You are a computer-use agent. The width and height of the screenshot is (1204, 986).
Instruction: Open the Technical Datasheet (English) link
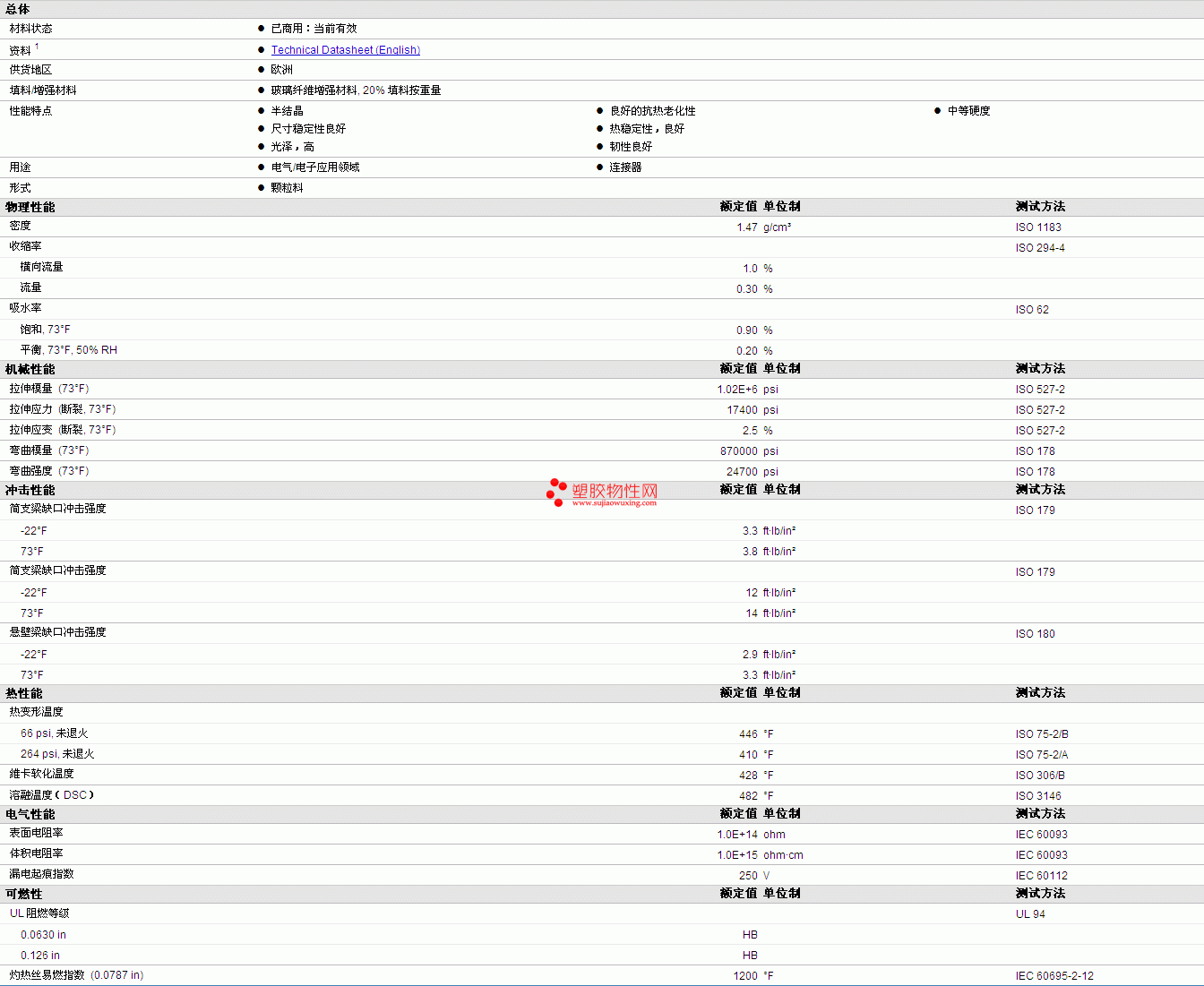(x=345, y=50)
